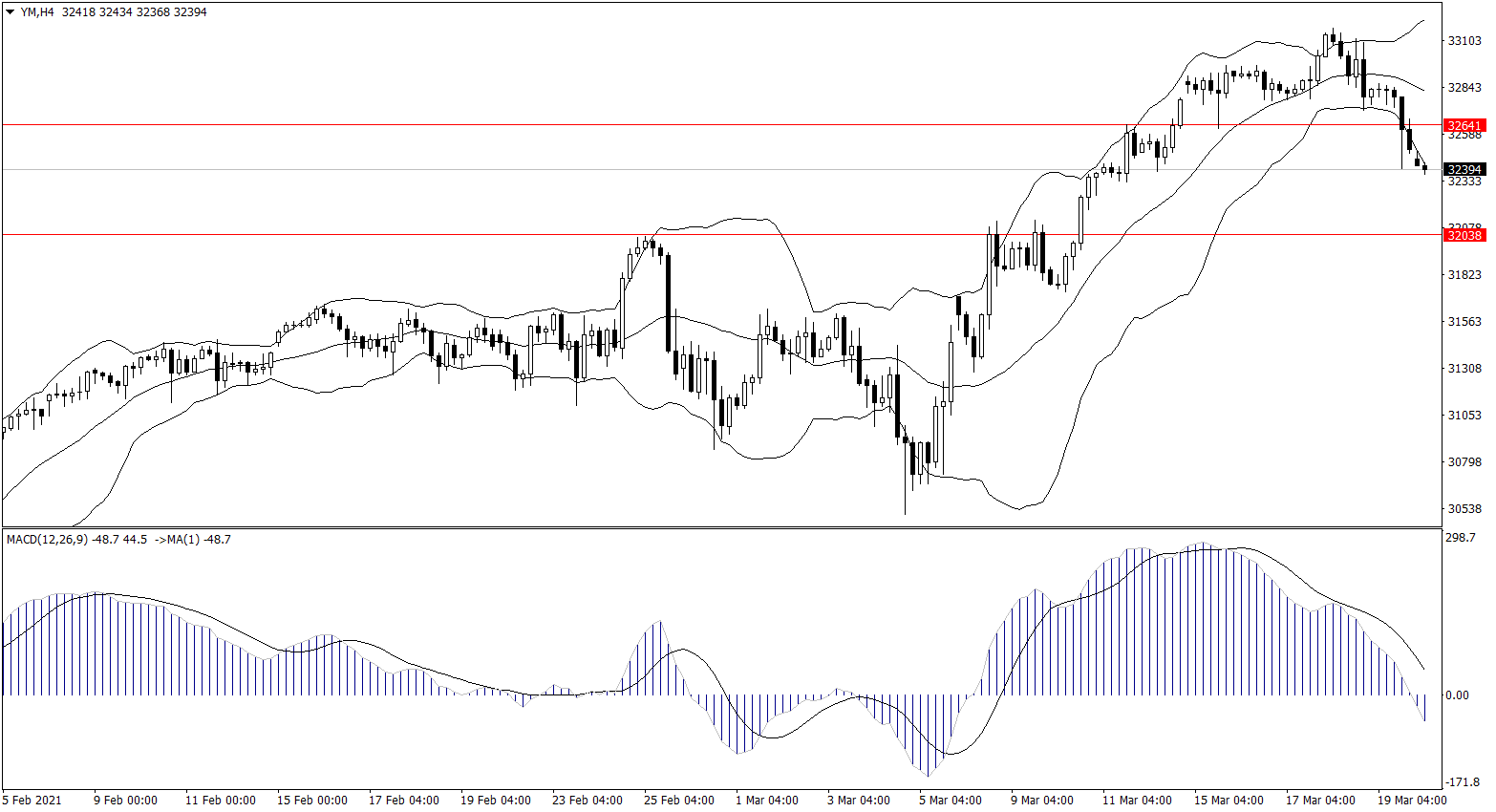Click the 31563 price scale label

(x=1464, y=321)
